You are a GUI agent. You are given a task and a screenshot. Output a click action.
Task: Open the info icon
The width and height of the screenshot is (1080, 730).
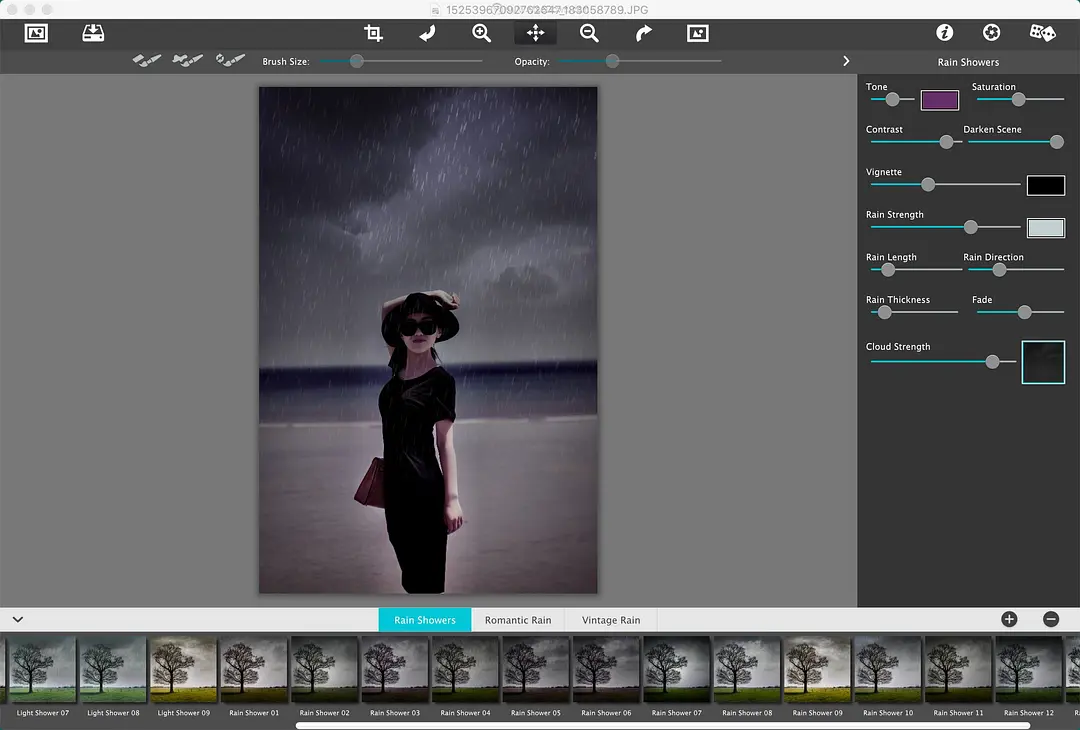(x=944, y=33)
